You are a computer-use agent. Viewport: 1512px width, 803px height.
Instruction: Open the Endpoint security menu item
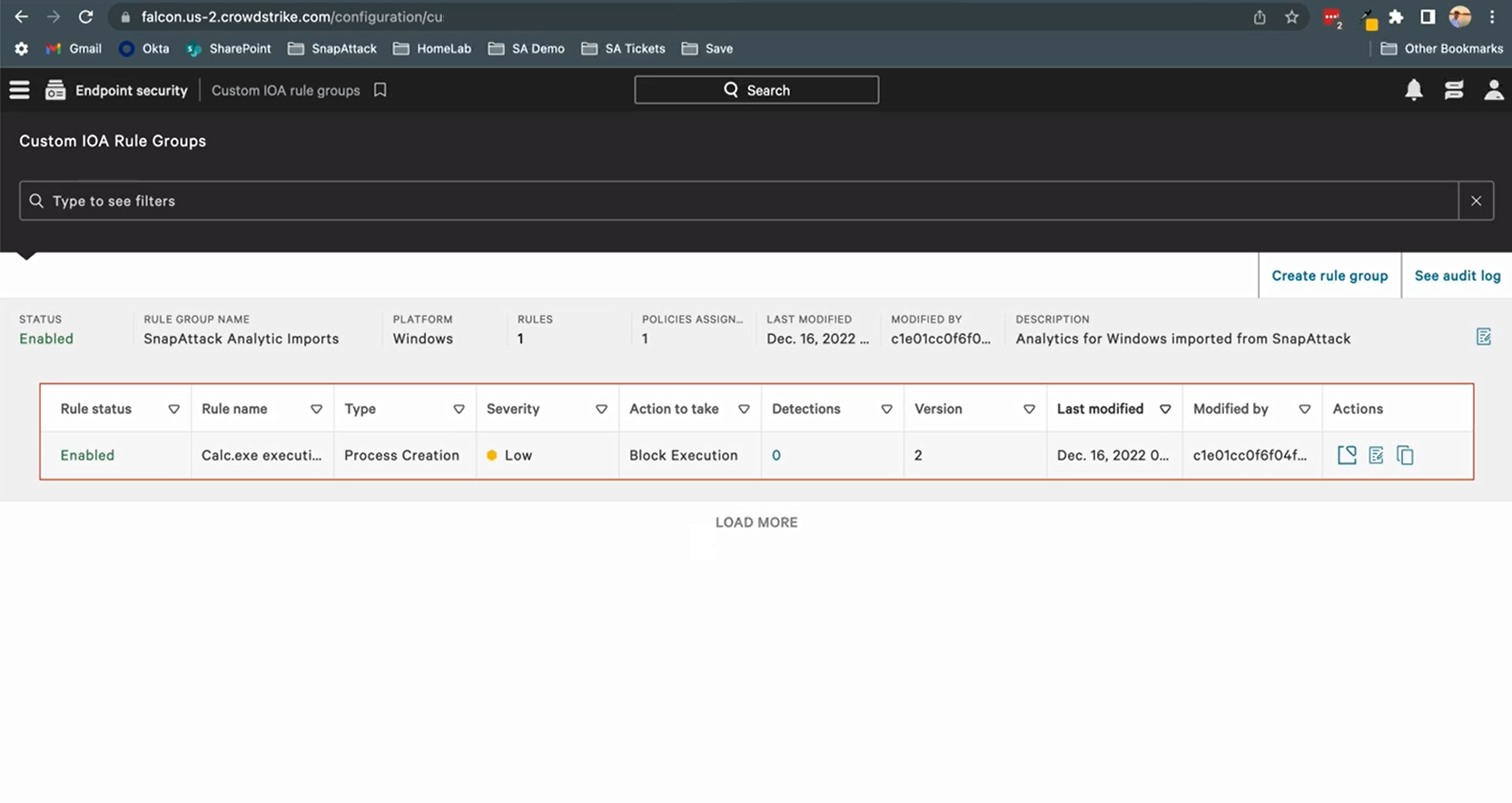click(131, 90)
